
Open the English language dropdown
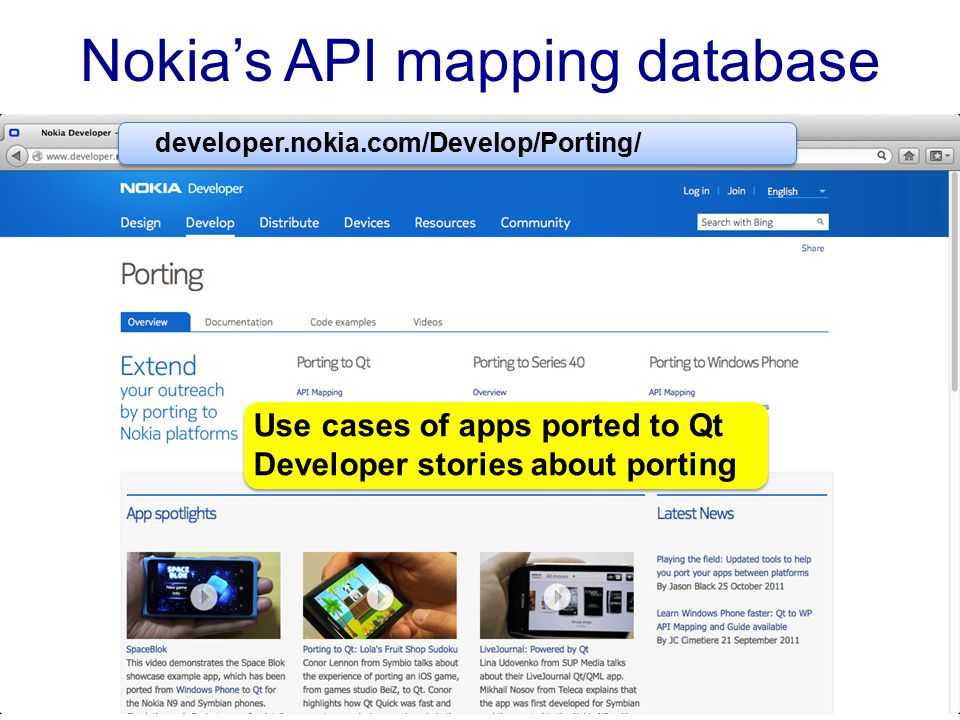tap(796, 192)
